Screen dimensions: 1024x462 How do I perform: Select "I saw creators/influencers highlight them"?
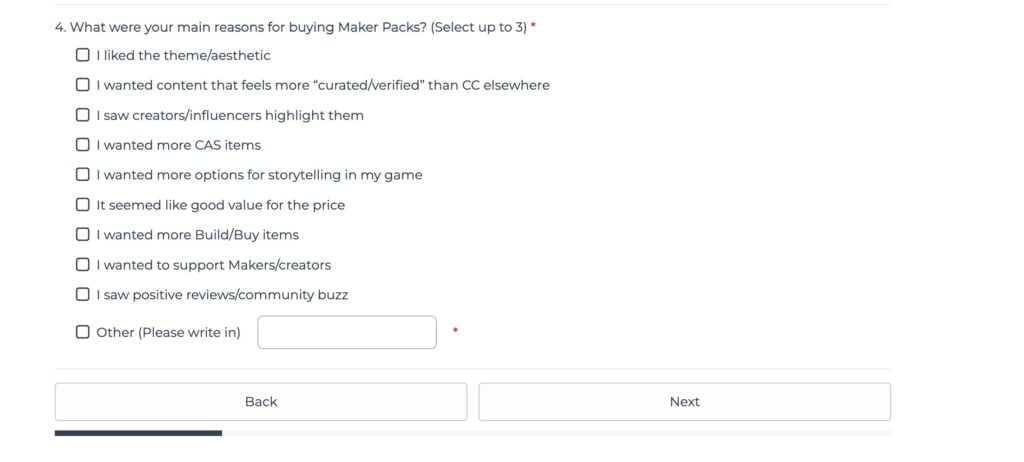(x=83, y=115)
